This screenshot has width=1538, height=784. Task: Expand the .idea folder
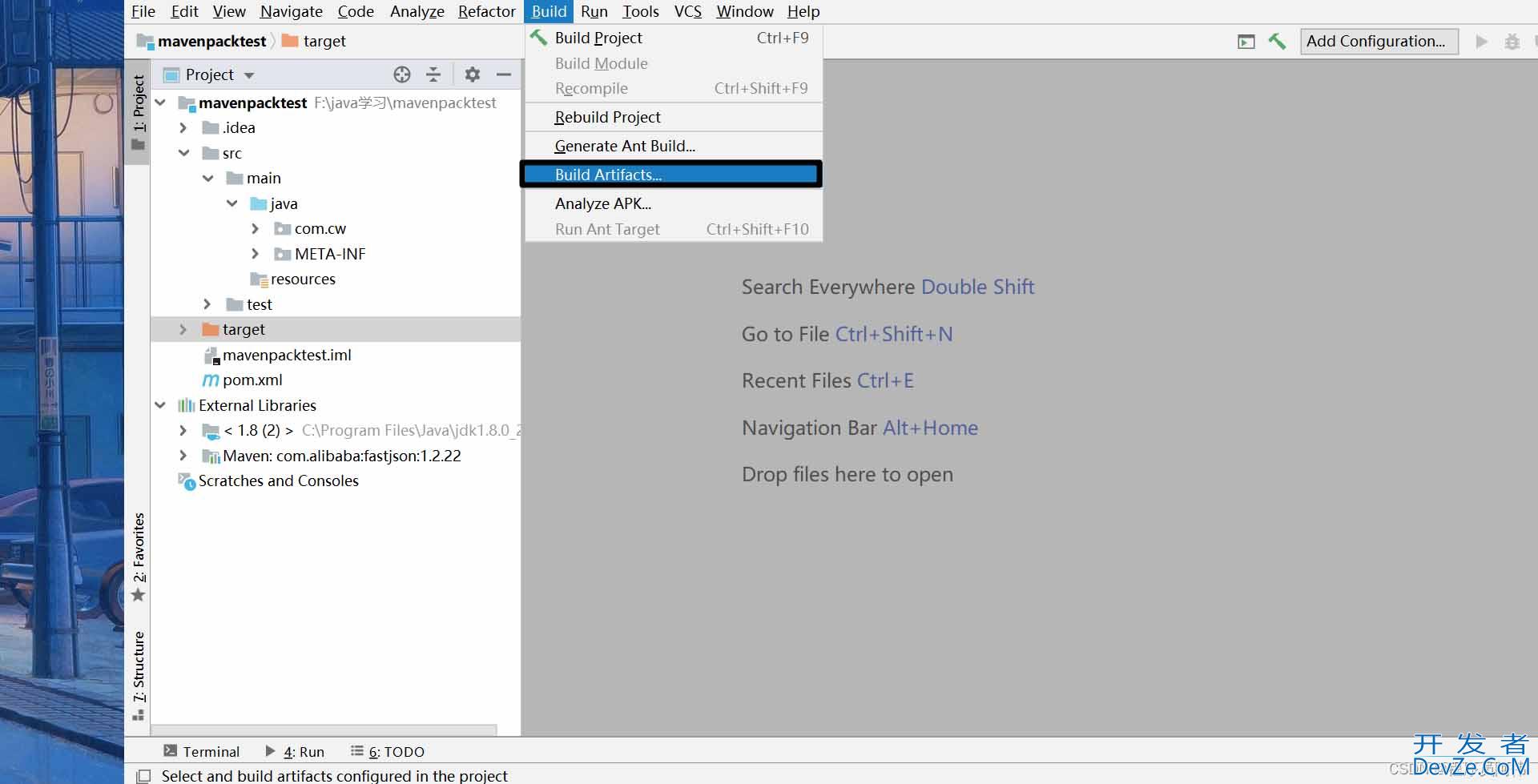(x=183, y=127)
